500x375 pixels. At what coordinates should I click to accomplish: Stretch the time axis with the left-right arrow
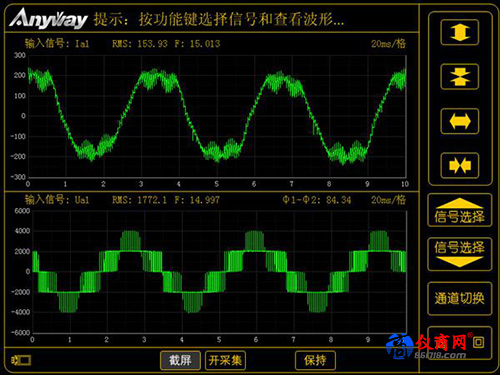460,121
